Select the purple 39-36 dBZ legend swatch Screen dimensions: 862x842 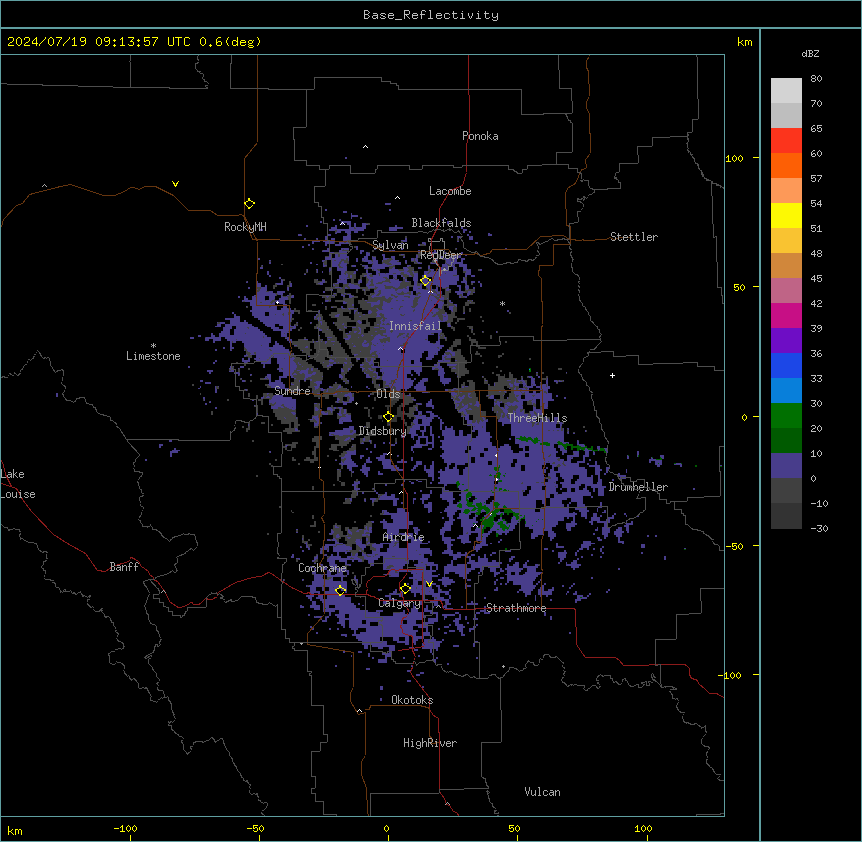(x=786, y=341)
